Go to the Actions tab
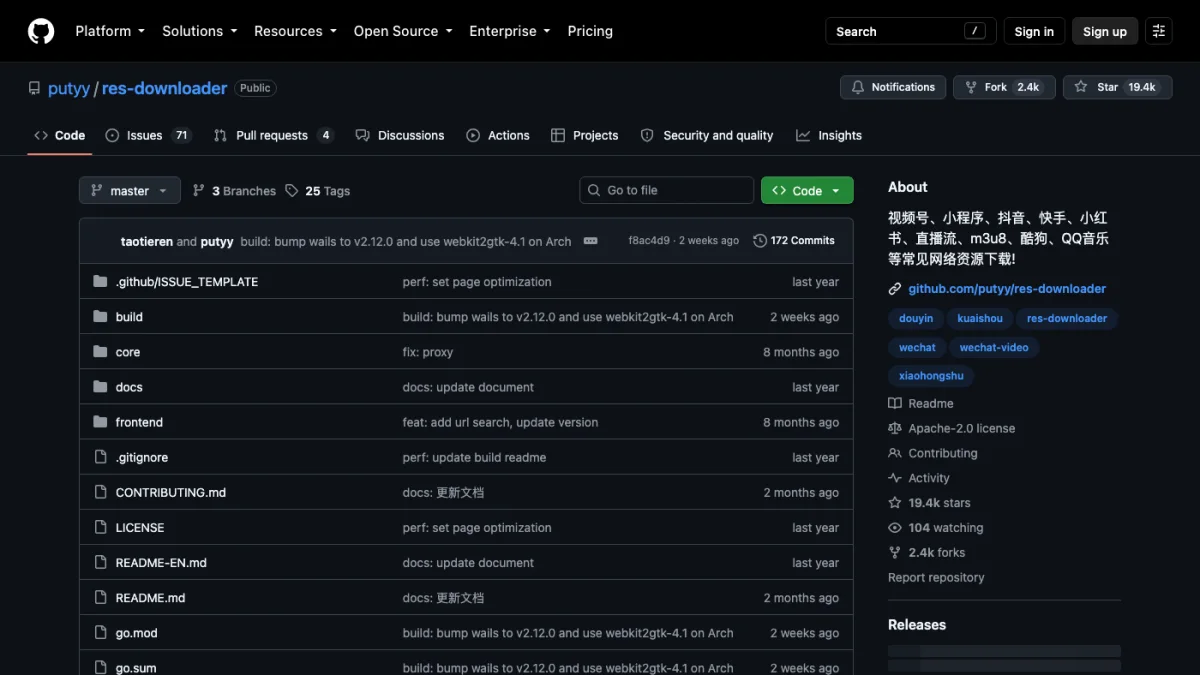The height and width of the screenshot is (675, 1200). coord(498,135)
